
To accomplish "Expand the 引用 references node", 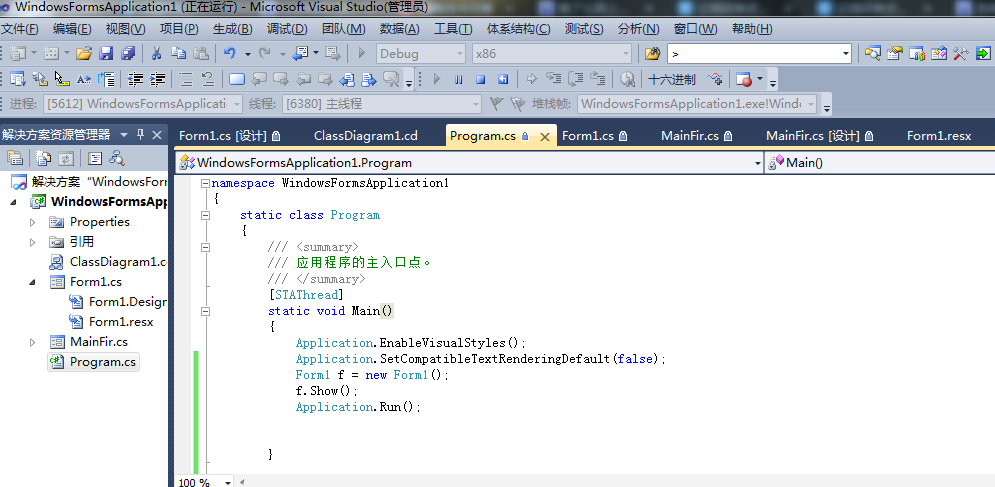I will coord(33,243).
